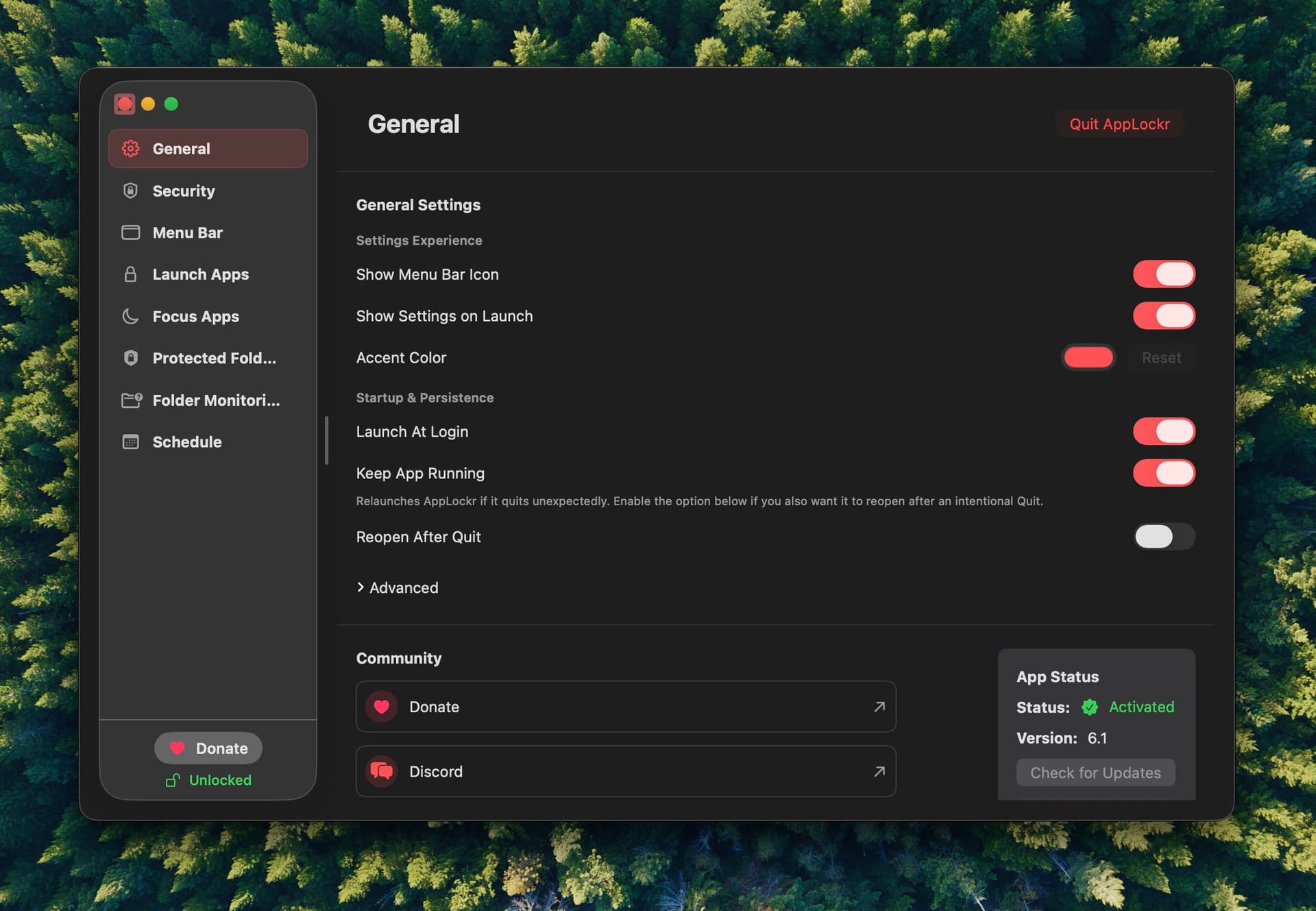
Task: Disable Launch At Login switch
Action: pyautogui.click(x=1164, y=431)
